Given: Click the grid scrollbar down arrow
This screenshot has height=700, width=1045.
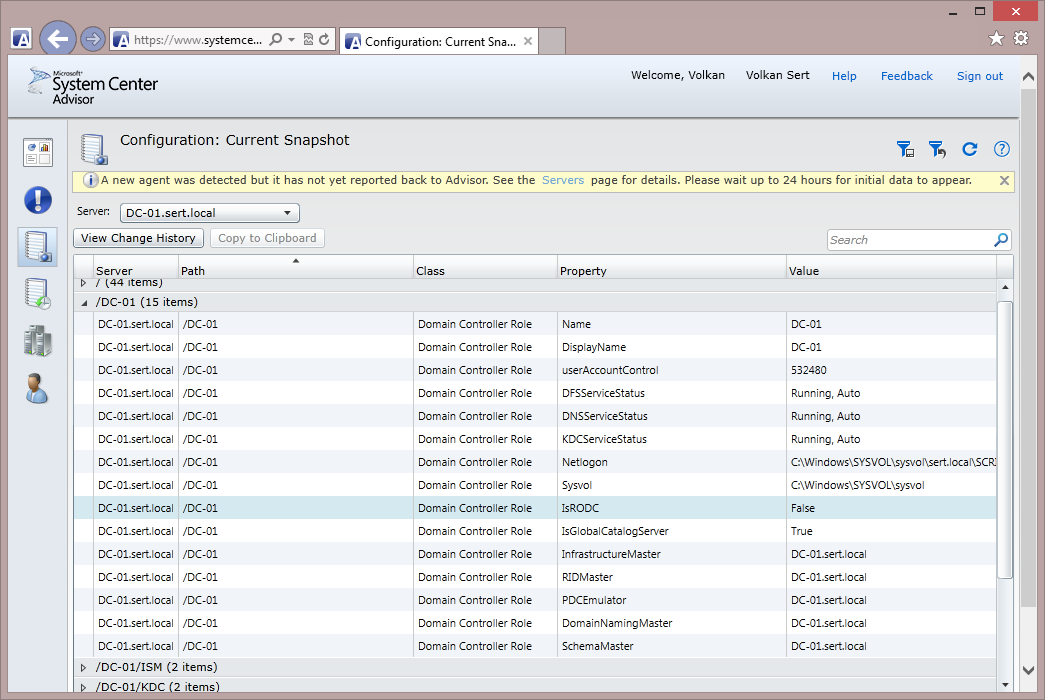Looking at the screenshot, I should pos(1005,685).
